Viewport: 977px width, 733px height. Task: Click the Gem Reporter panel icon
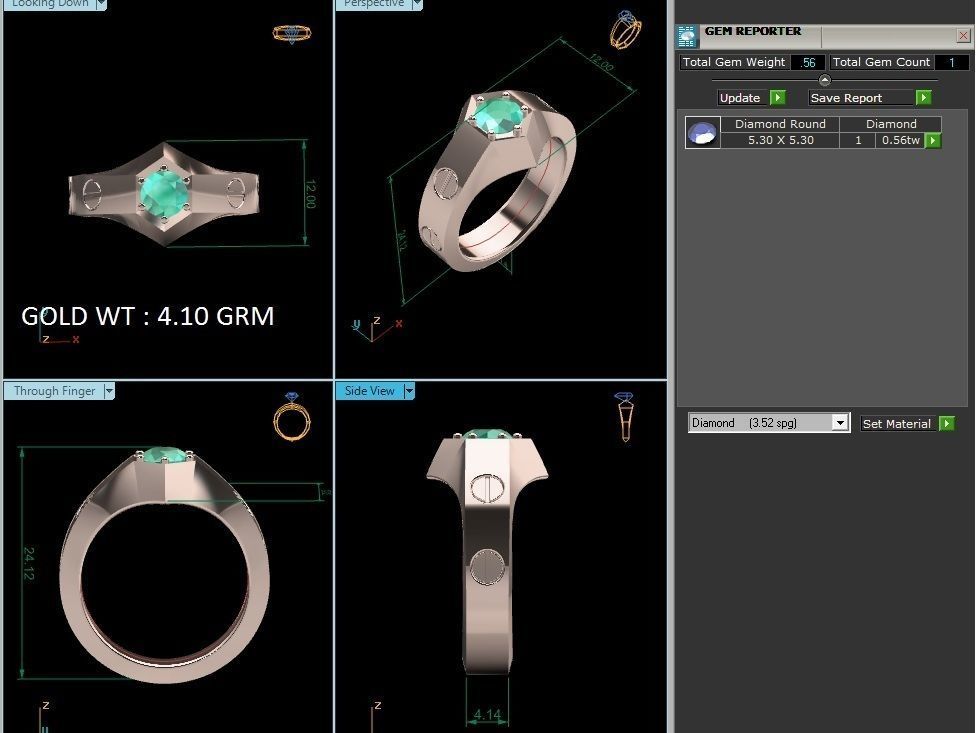[x=687, y=37]
